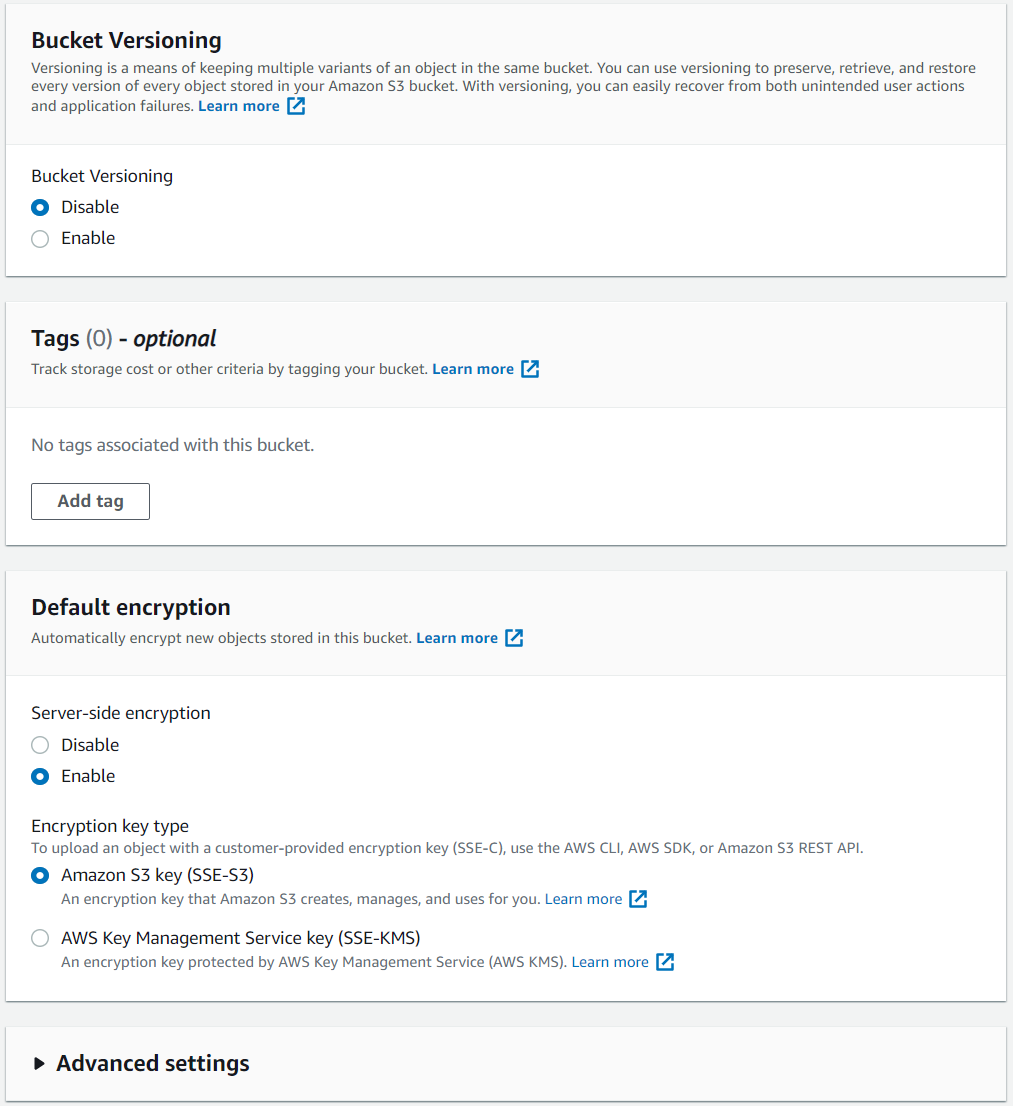Open Learn more link for SSE-S3 key

coord(583,899)
